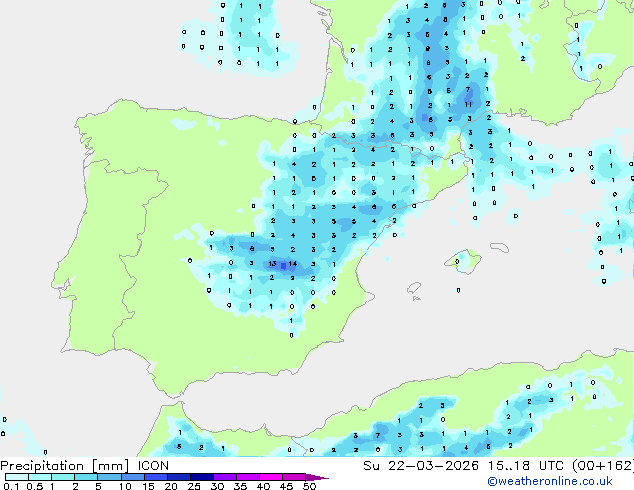Click the 20–25 mm legend color box

tap(178, 477)
